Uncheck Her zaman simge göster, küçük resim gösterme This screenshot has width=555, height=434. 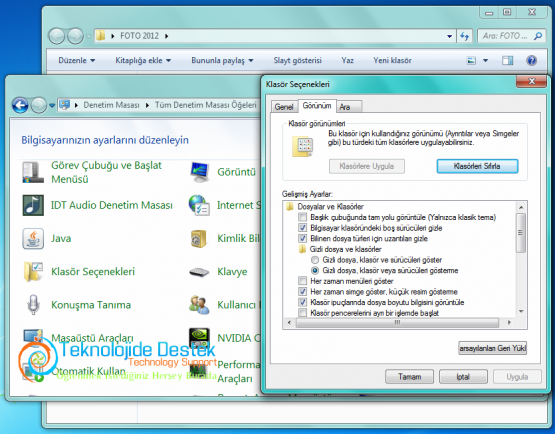tap(302, 292)
